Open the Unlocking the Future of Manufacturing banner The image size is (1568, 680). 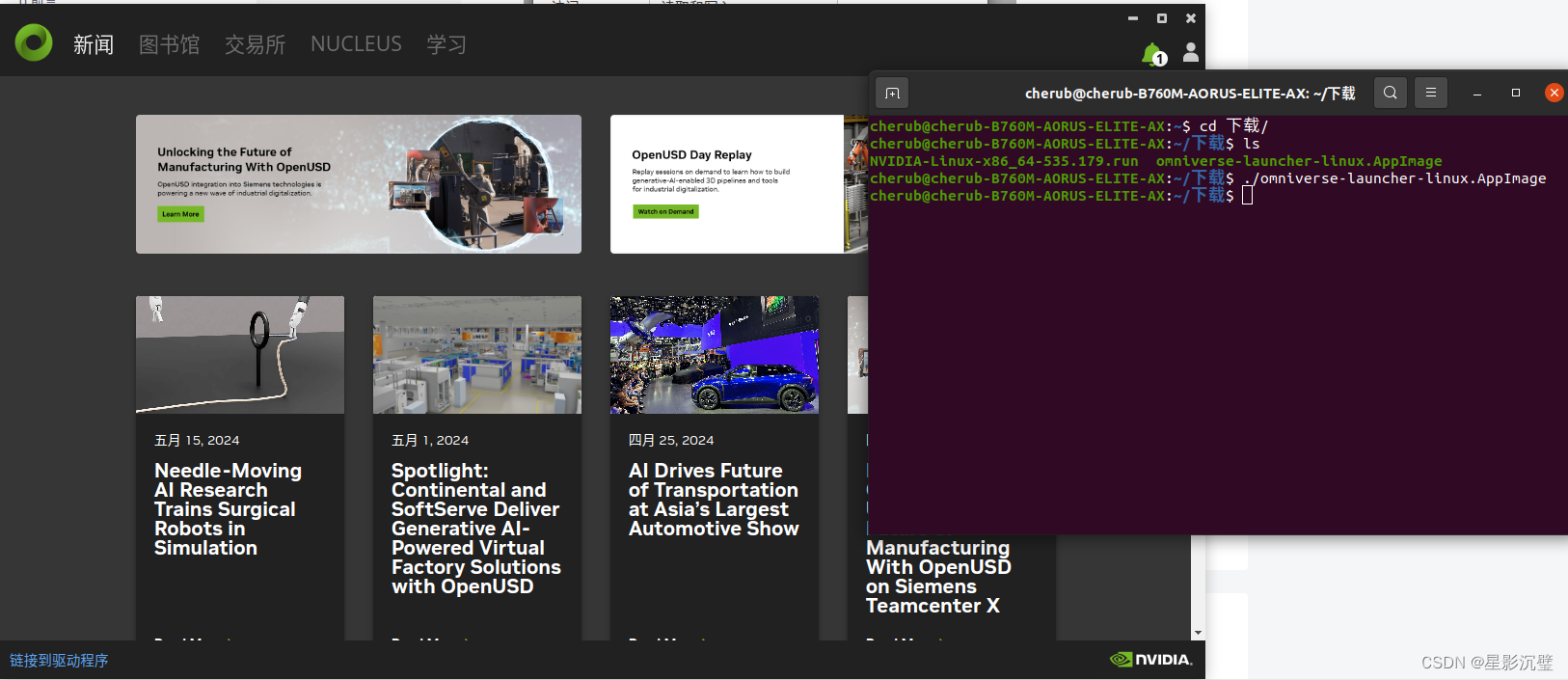(x=359, y=184)
